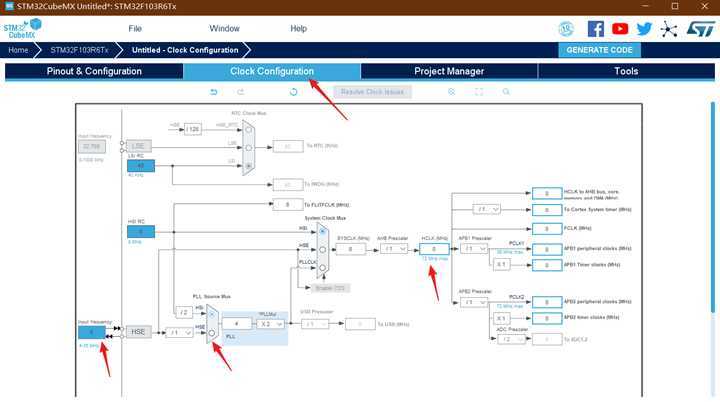Select LSI input in RTC Clock Mux

point(248,165)
